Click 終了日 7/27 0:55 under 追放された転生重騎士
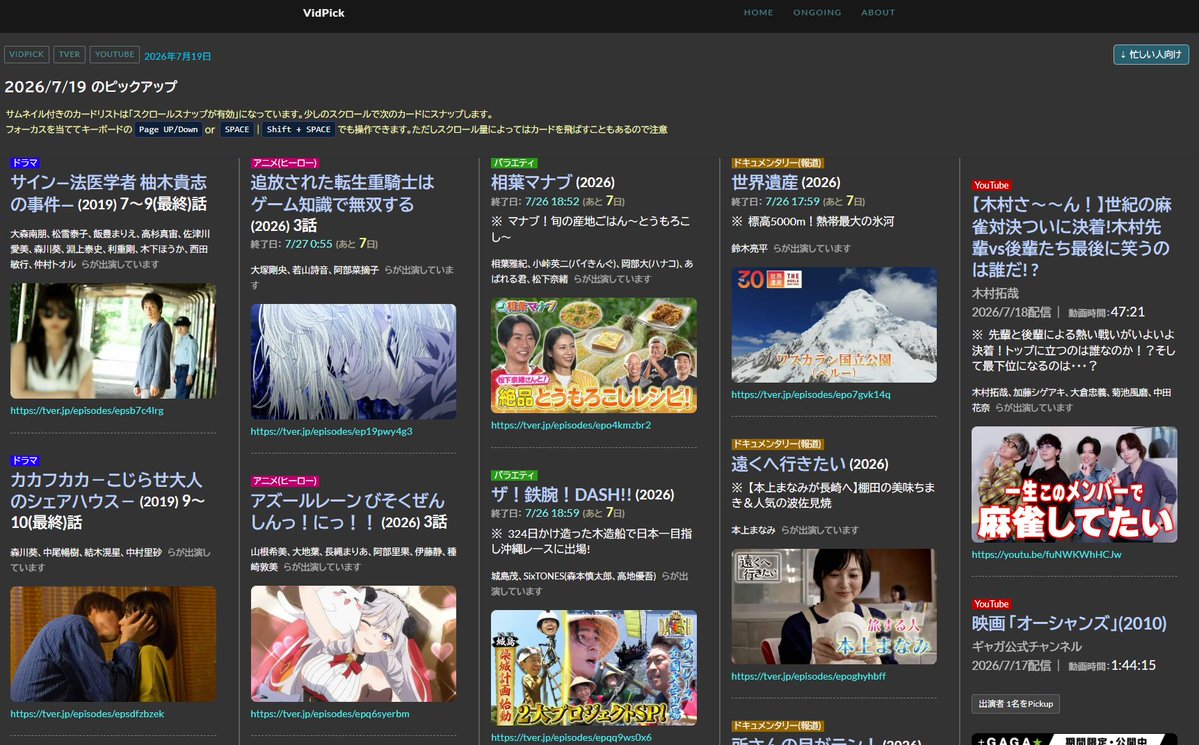The height and width of the screenshot is (745, 1199). tap(314, 244)
